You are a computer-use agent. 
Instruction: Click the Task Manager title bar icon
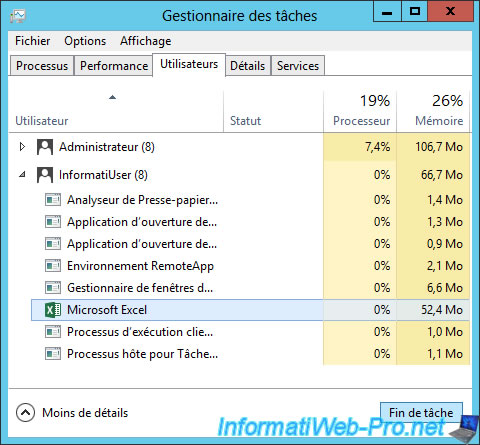coord(18,16)
